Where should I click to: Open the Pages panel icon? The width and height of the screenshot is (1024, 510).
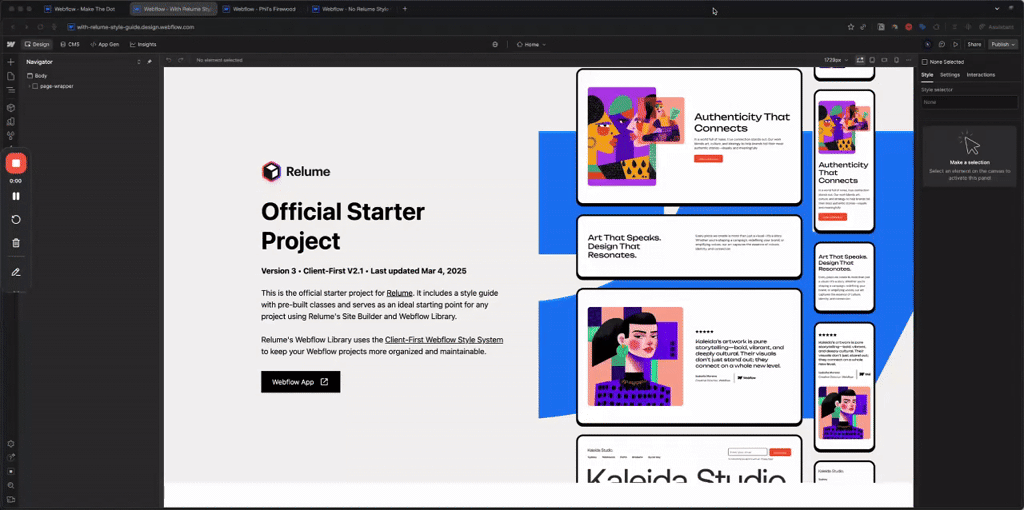[x=10, y=76]
